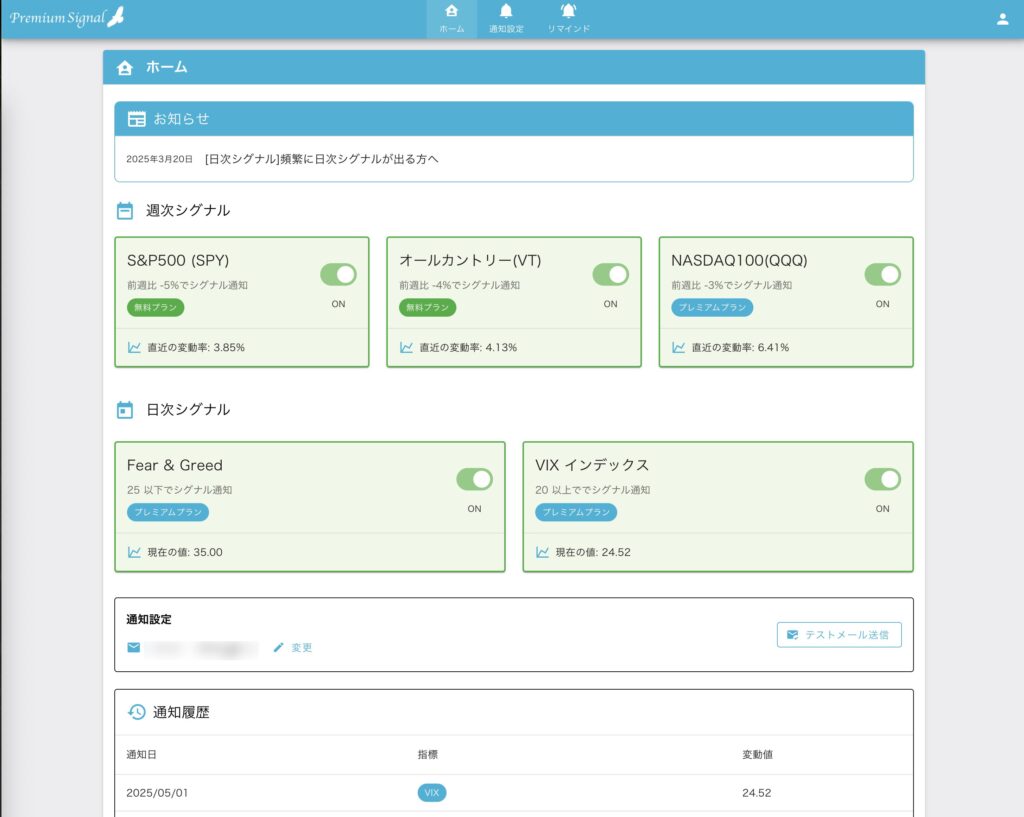Click the home icon in ホーム header

tap(125, 67)
